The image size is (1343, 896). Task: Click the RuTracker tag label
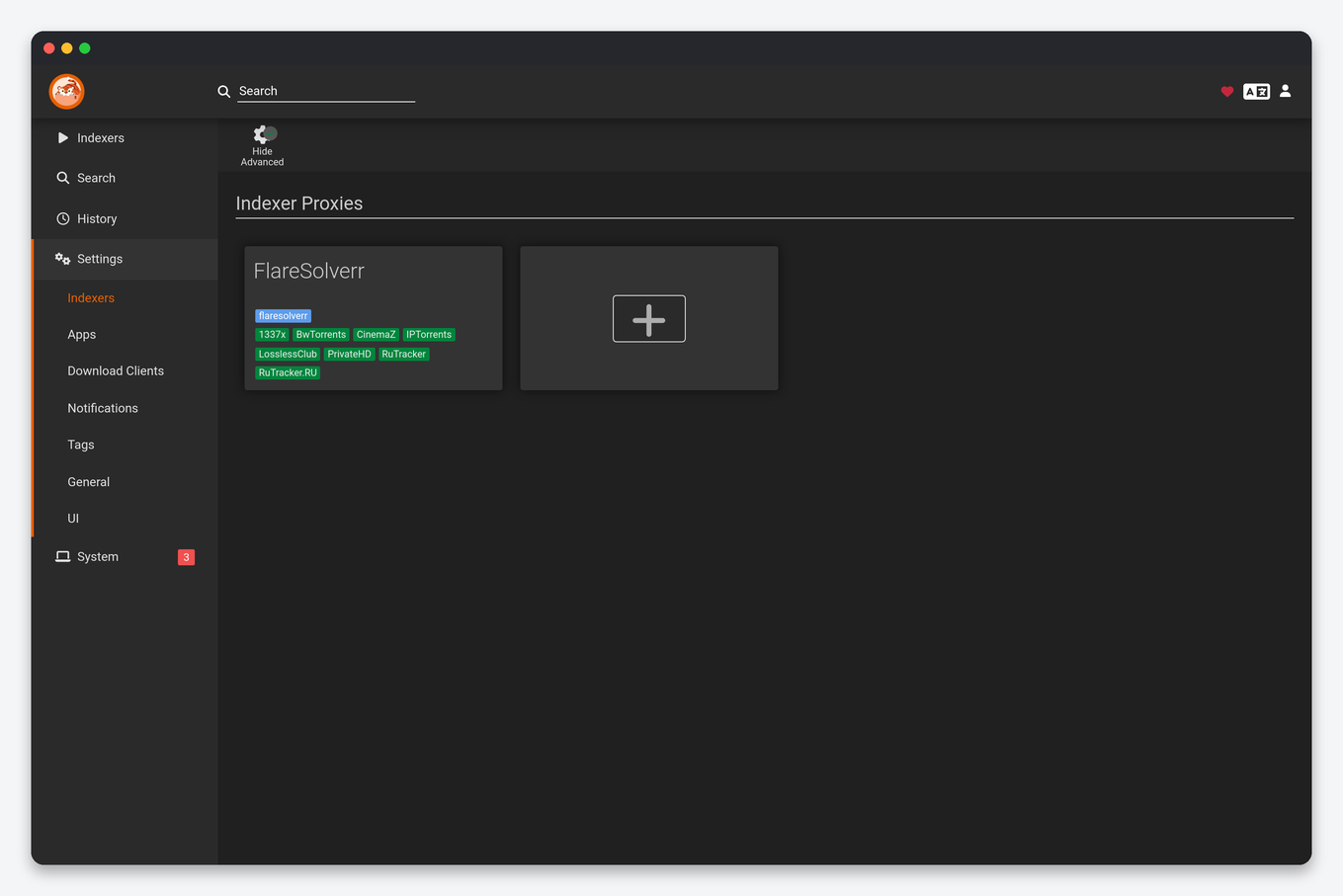point(404,354)
